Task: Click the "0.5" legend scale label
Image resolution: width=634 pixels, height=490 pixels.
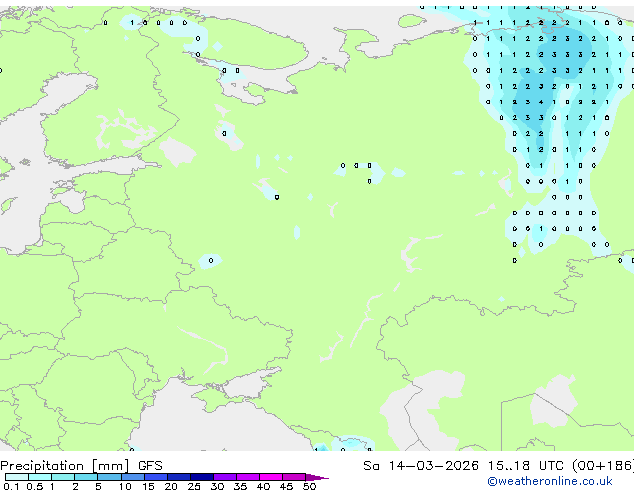Action: (x=35, y=486)
